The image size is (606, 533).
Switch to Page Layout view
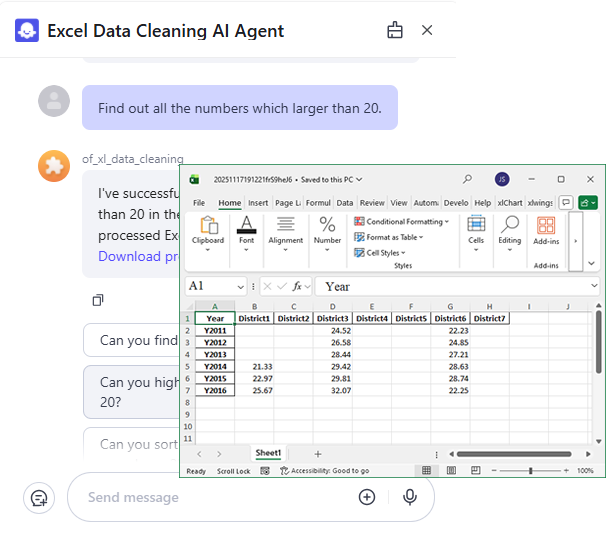click(451, 470)
